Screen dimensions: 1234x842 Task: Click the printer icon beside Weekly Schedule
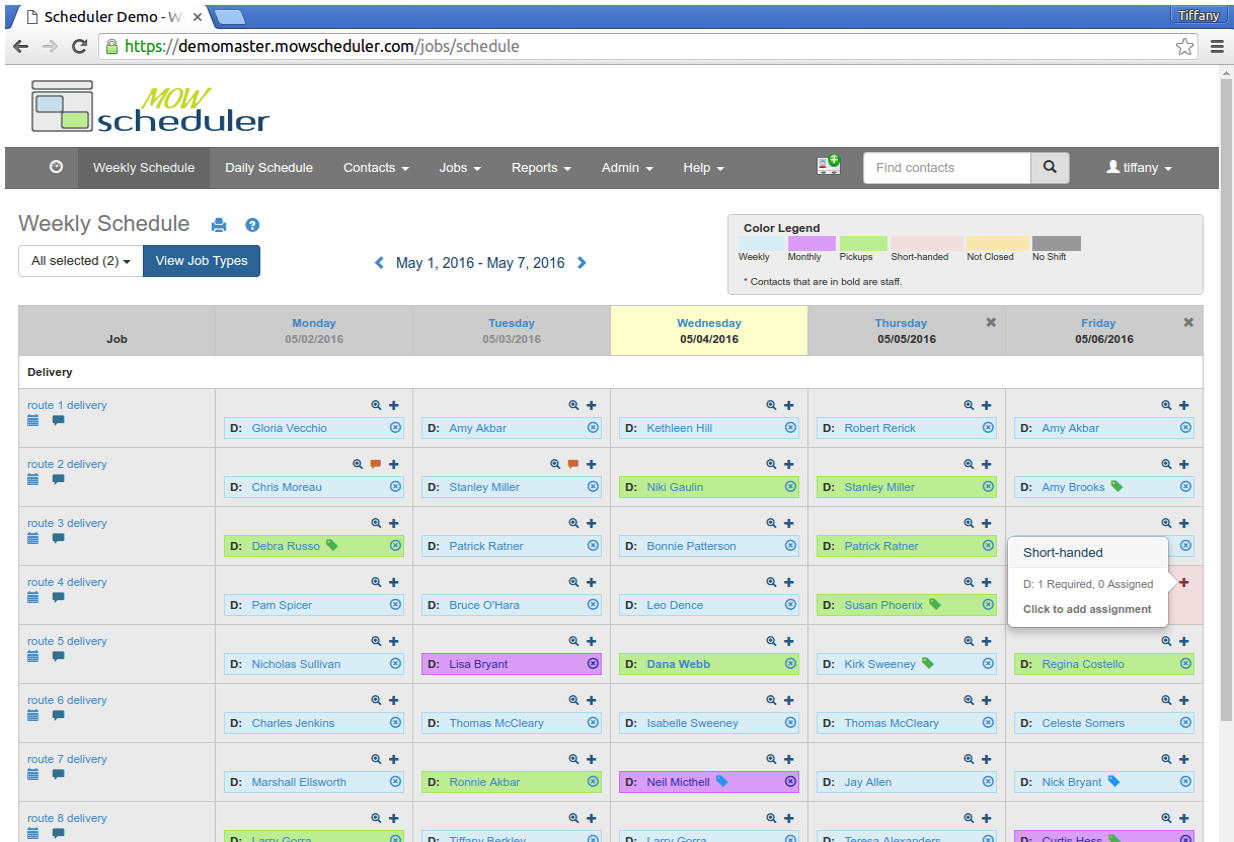219,225
